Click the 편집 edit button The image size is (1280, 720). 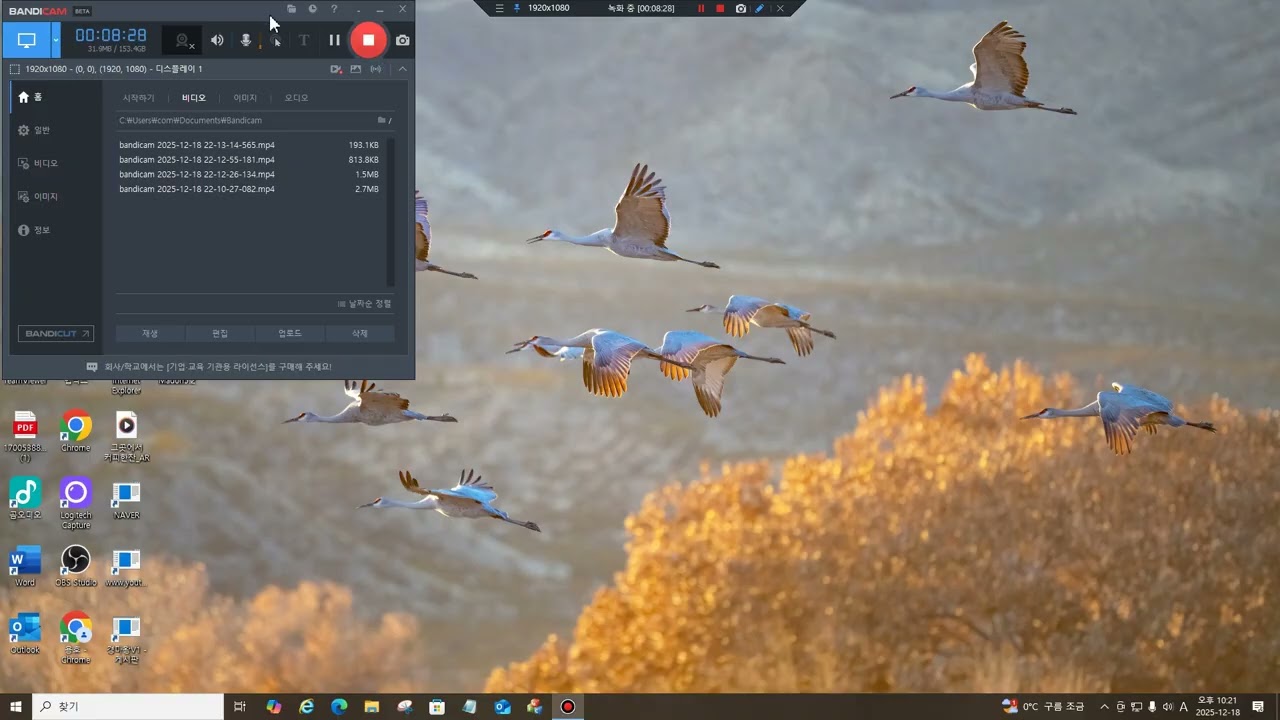click(220, 333)
